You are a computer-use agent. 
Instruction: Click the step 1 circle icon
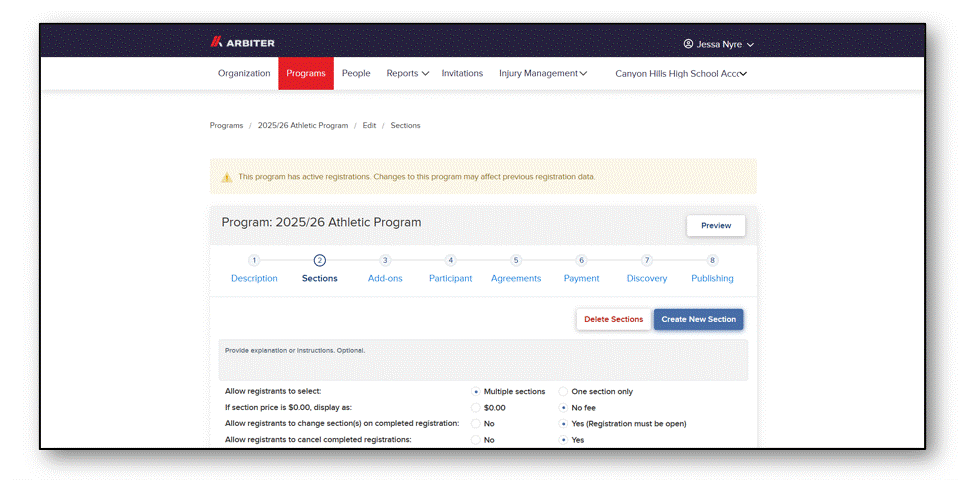coord(254,260)
